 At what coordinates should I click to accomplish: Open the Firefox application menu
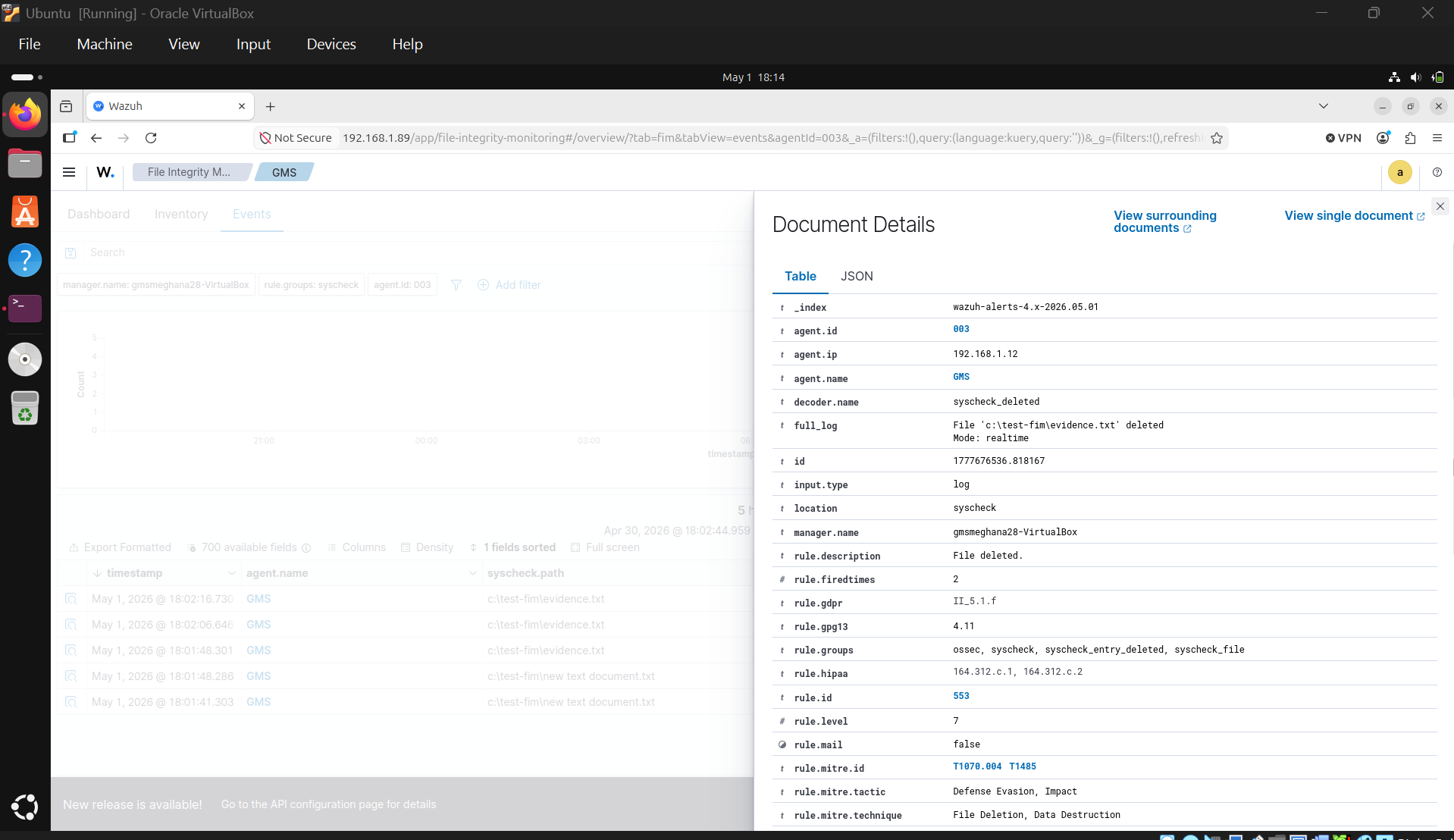tap(1437, 138)
